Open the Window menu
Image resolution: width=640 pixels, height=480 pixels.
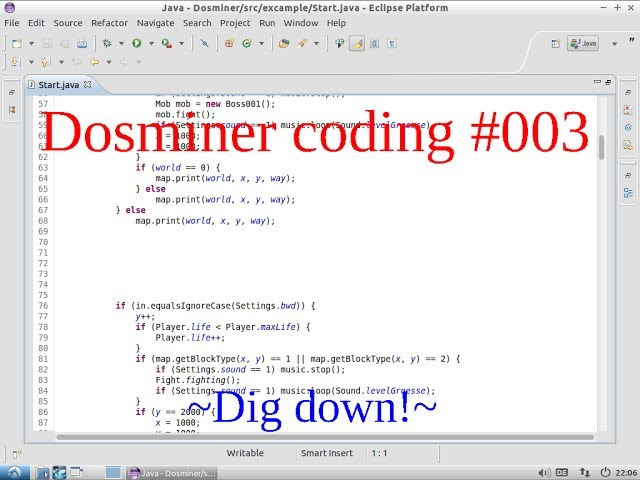click(301, 23)
